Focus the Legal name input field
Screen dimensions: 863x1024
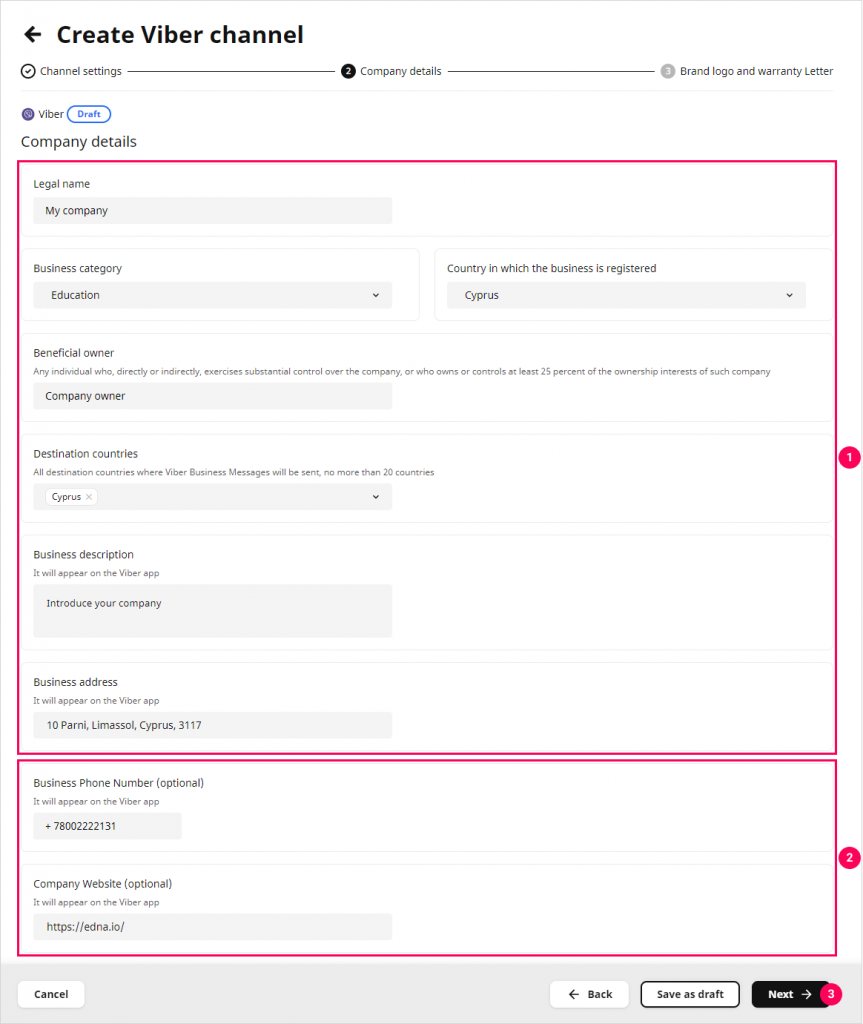(212, 211)
